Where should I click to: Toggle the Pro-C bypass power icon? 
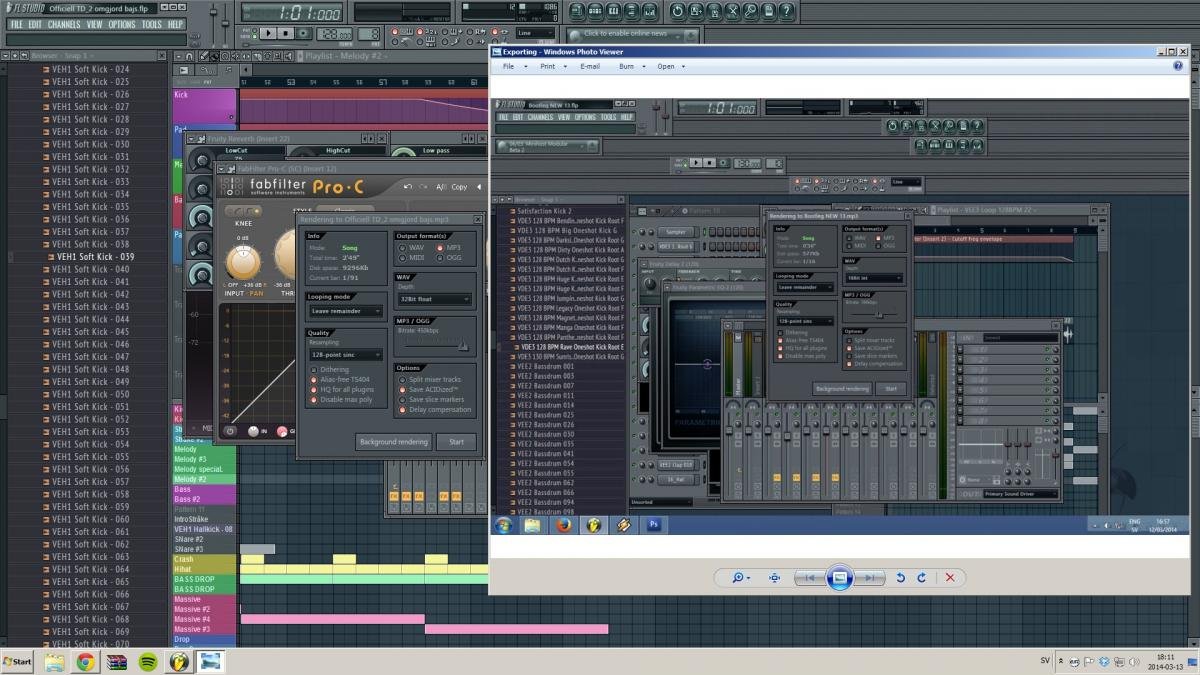230,431
